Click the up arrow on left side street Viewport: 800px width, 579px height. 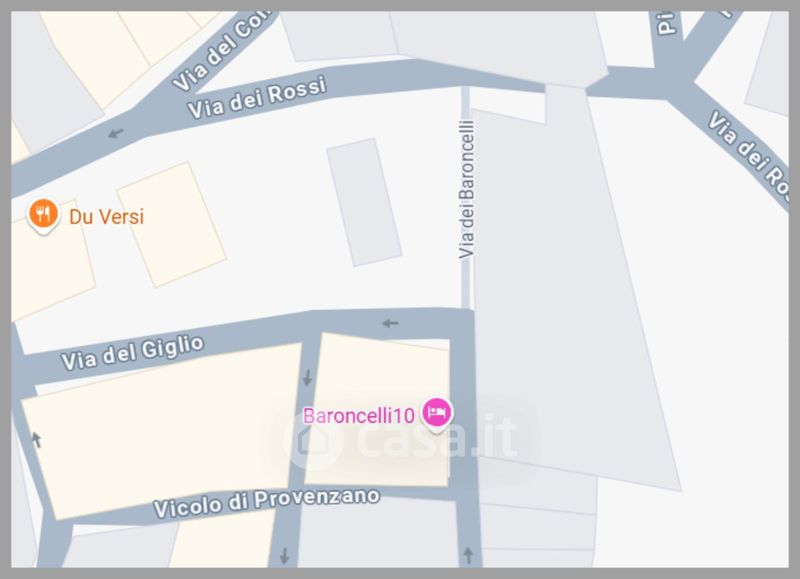coord(36,440)
